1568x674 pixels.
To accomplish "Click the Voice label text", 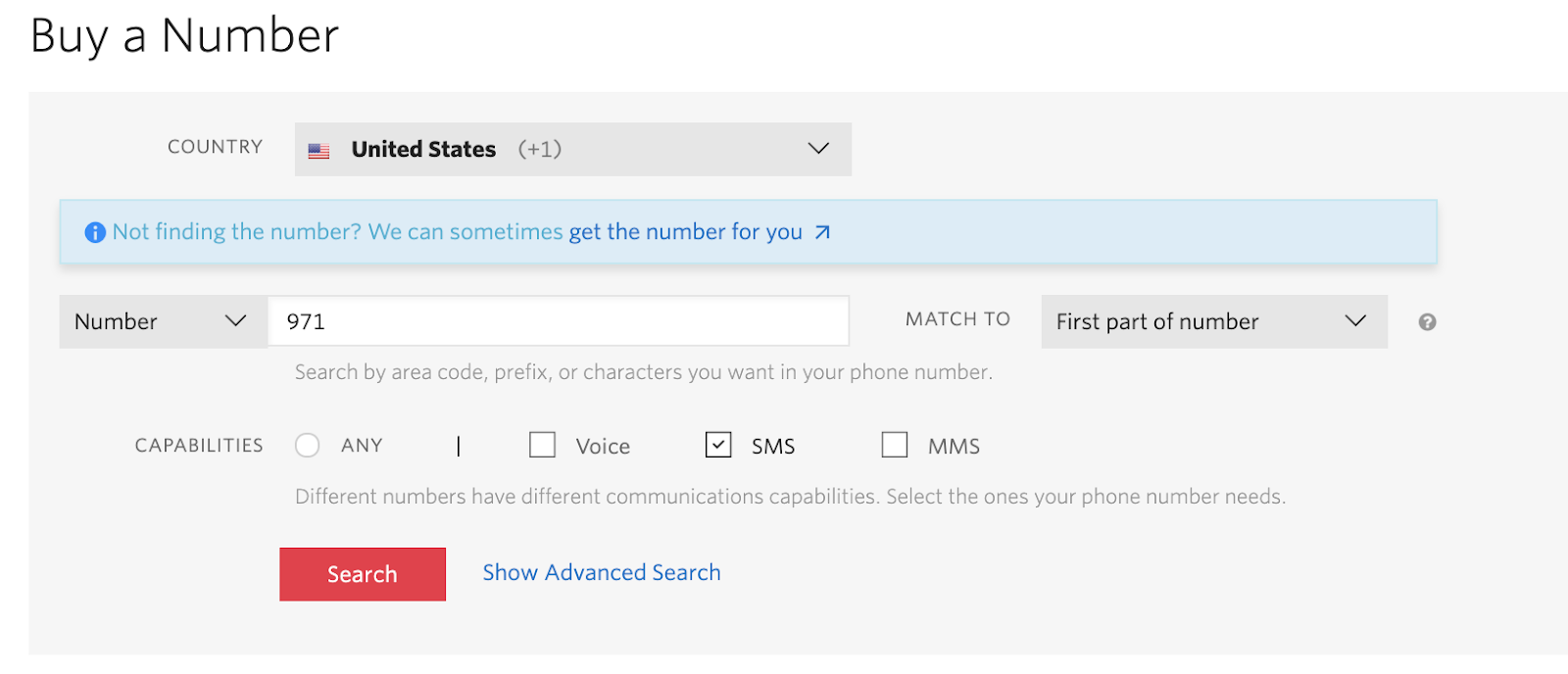I will (x=603, y=447).
